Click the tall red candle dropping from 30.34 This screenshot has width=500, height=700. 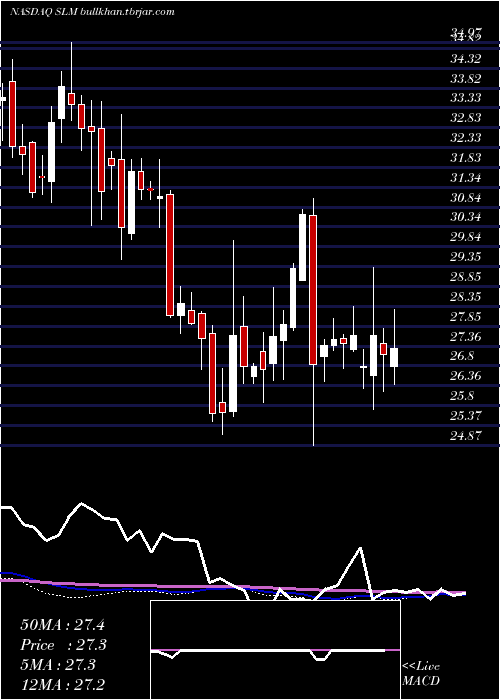(313, 290)
